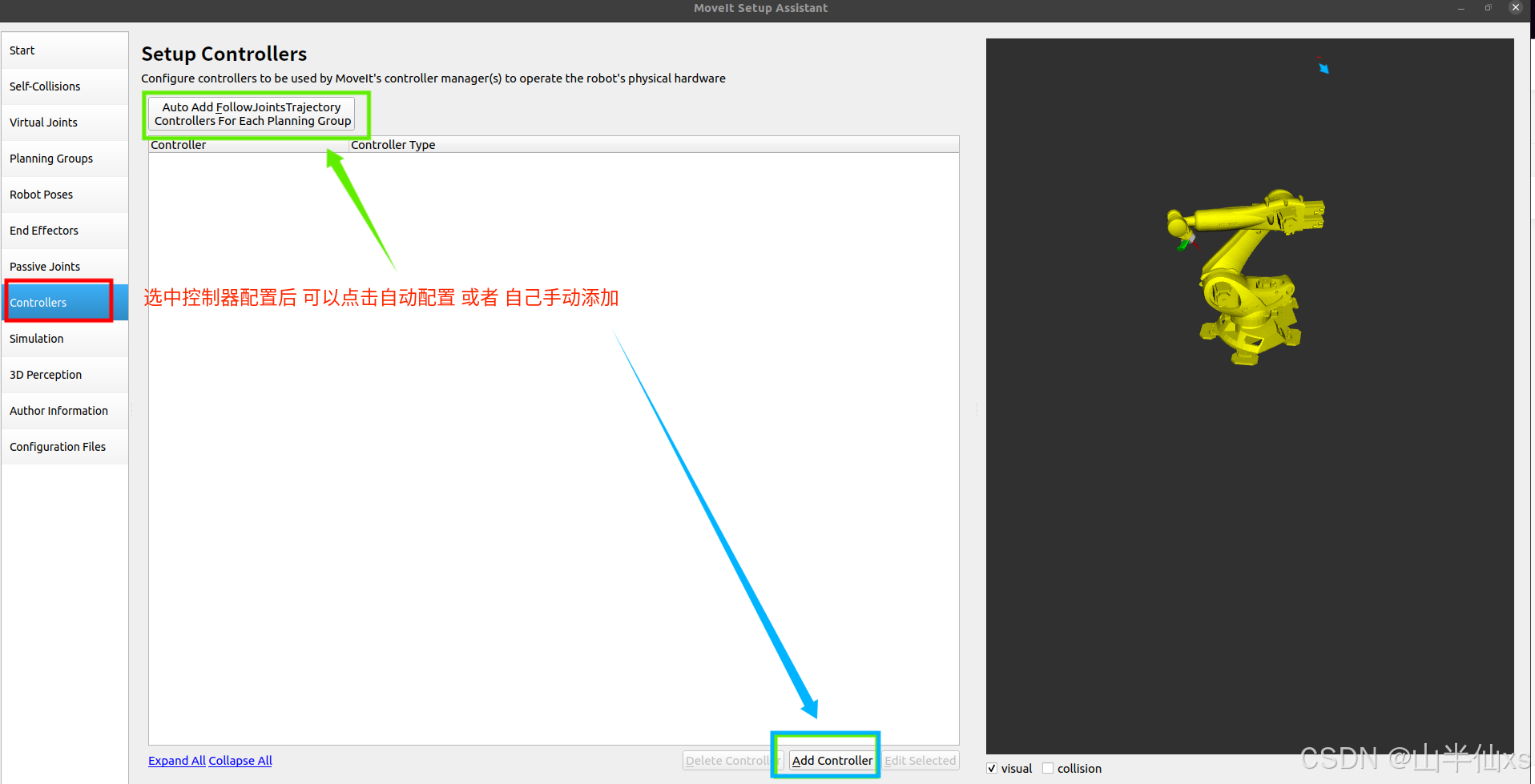Select the Controllers sidebar item
This screenshot has width=1535, height=784.
pos(65,303)
